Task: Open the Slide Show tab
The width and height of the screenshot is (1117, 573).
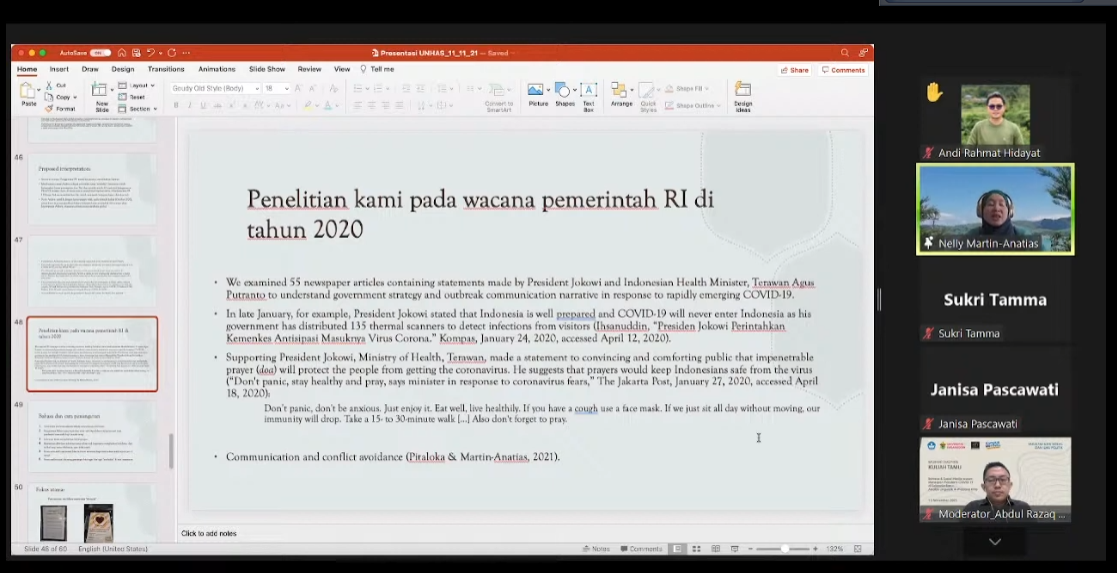Action: (267, 69)
